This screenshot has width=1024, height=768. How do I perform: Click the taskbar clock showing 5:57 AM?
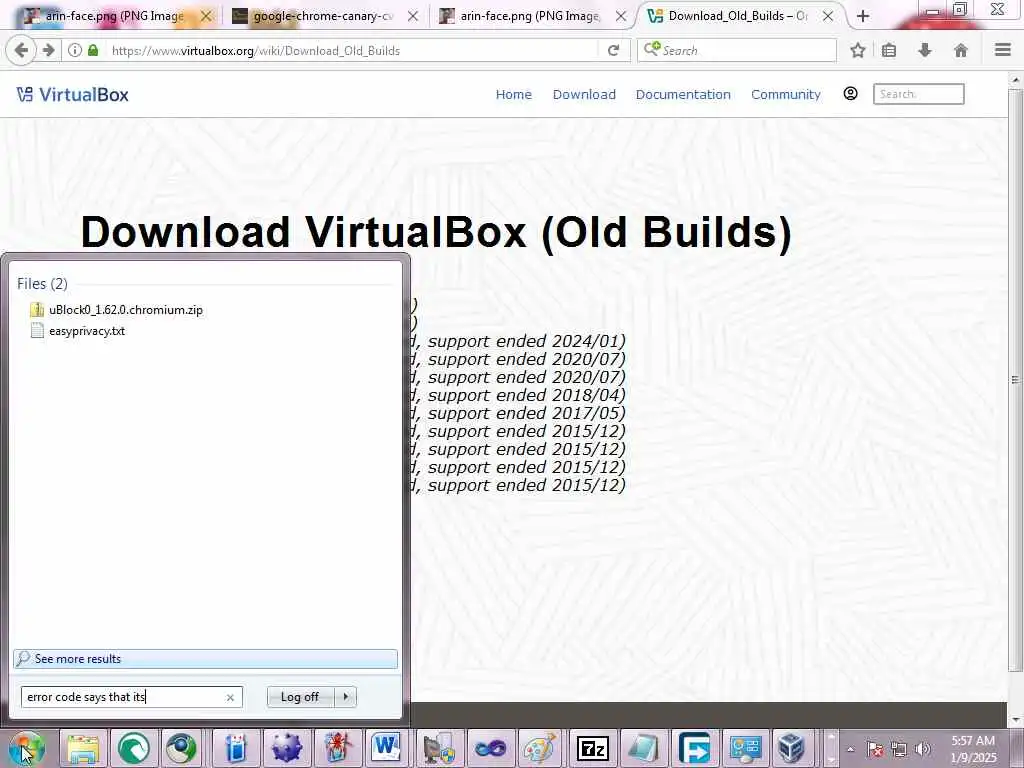point(973,749)
